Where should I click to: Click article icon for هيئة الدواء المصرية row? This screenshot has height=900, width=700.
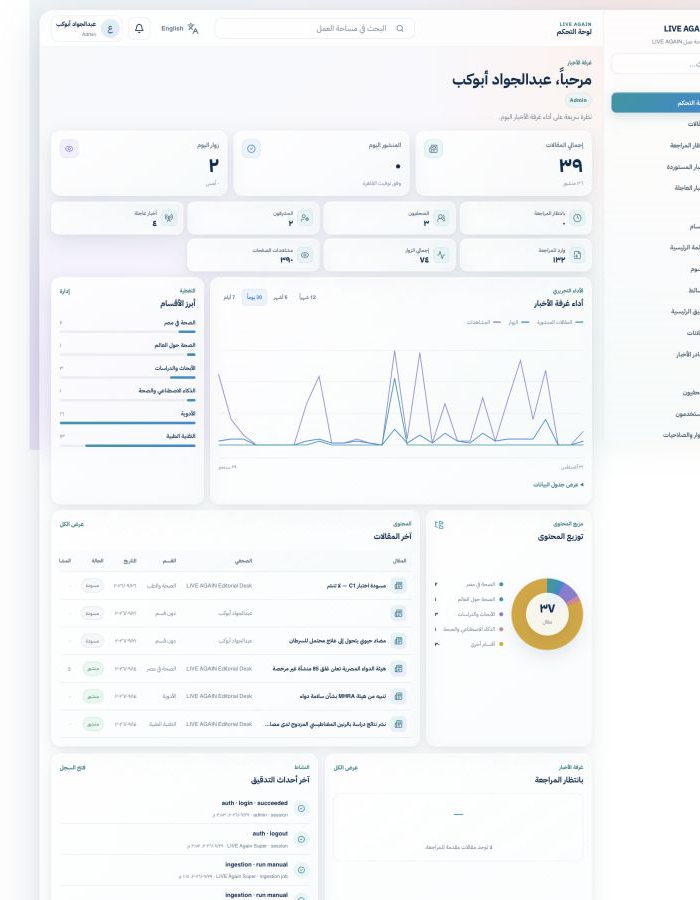click(x=398, y=668)
